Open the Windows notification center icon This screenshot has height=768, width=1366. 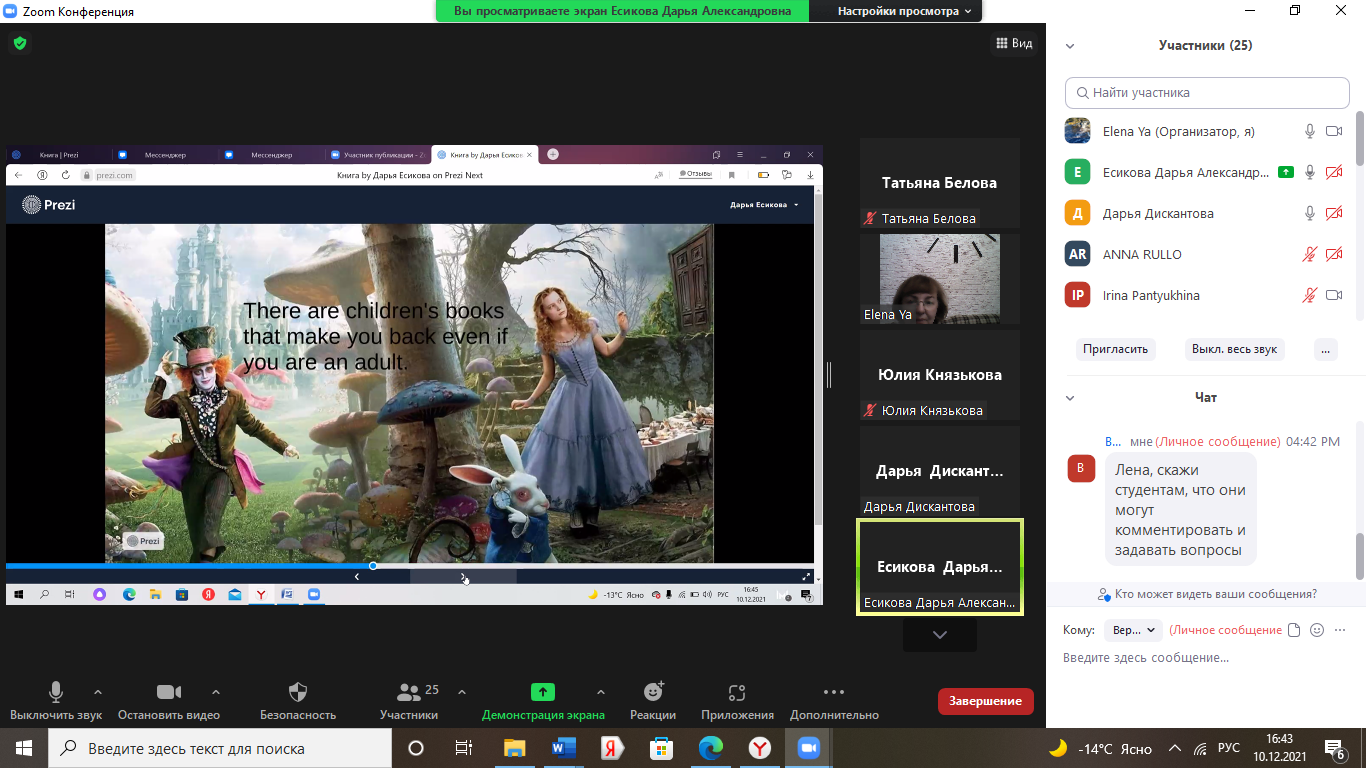(1335, 749)
